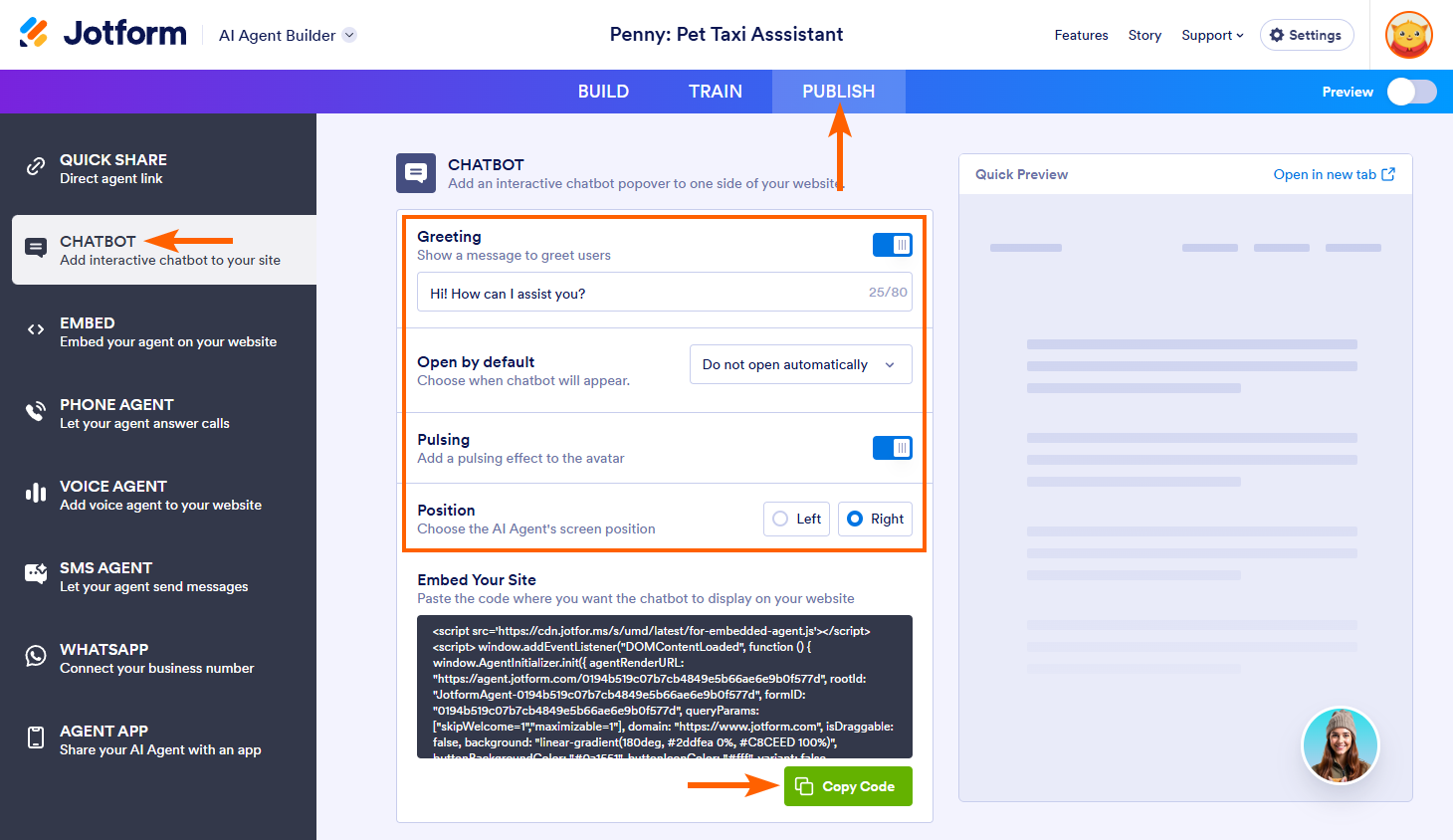The image size is (1453, 840).
Task: Click the user profile avatar
Action: (1408, 35)
